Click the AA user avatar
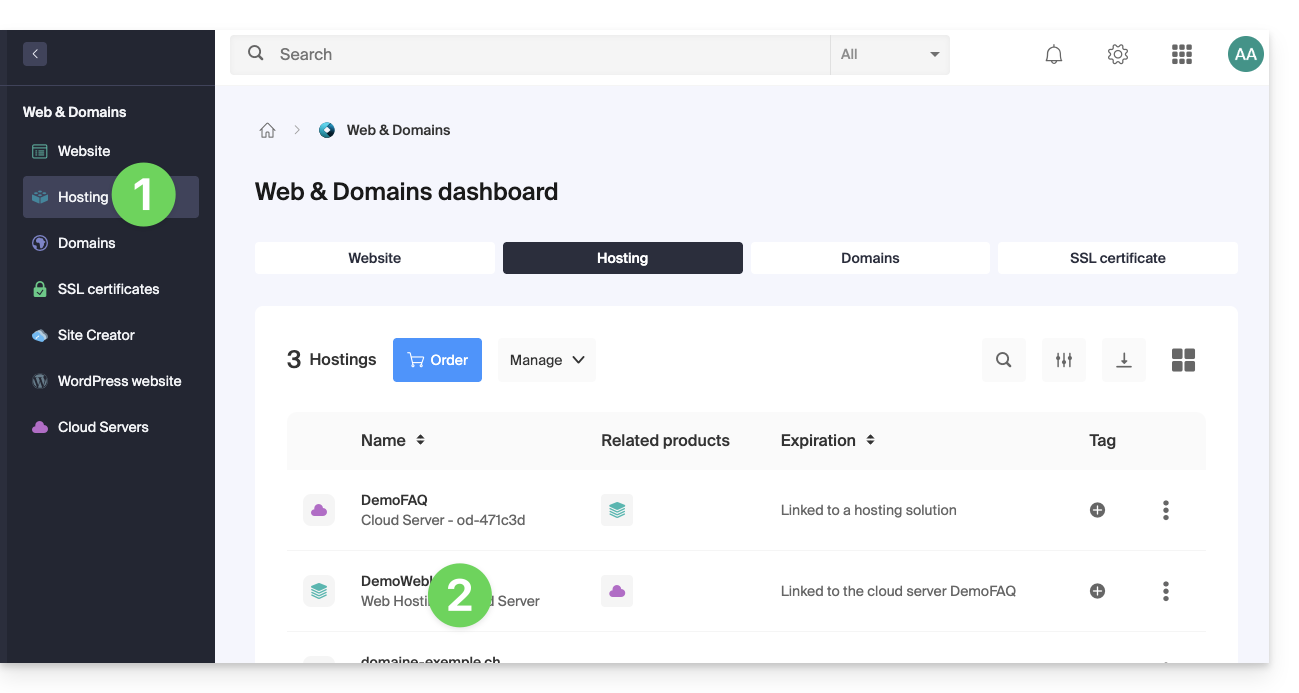1299x693 pixels. click(x=1245, y=55)
